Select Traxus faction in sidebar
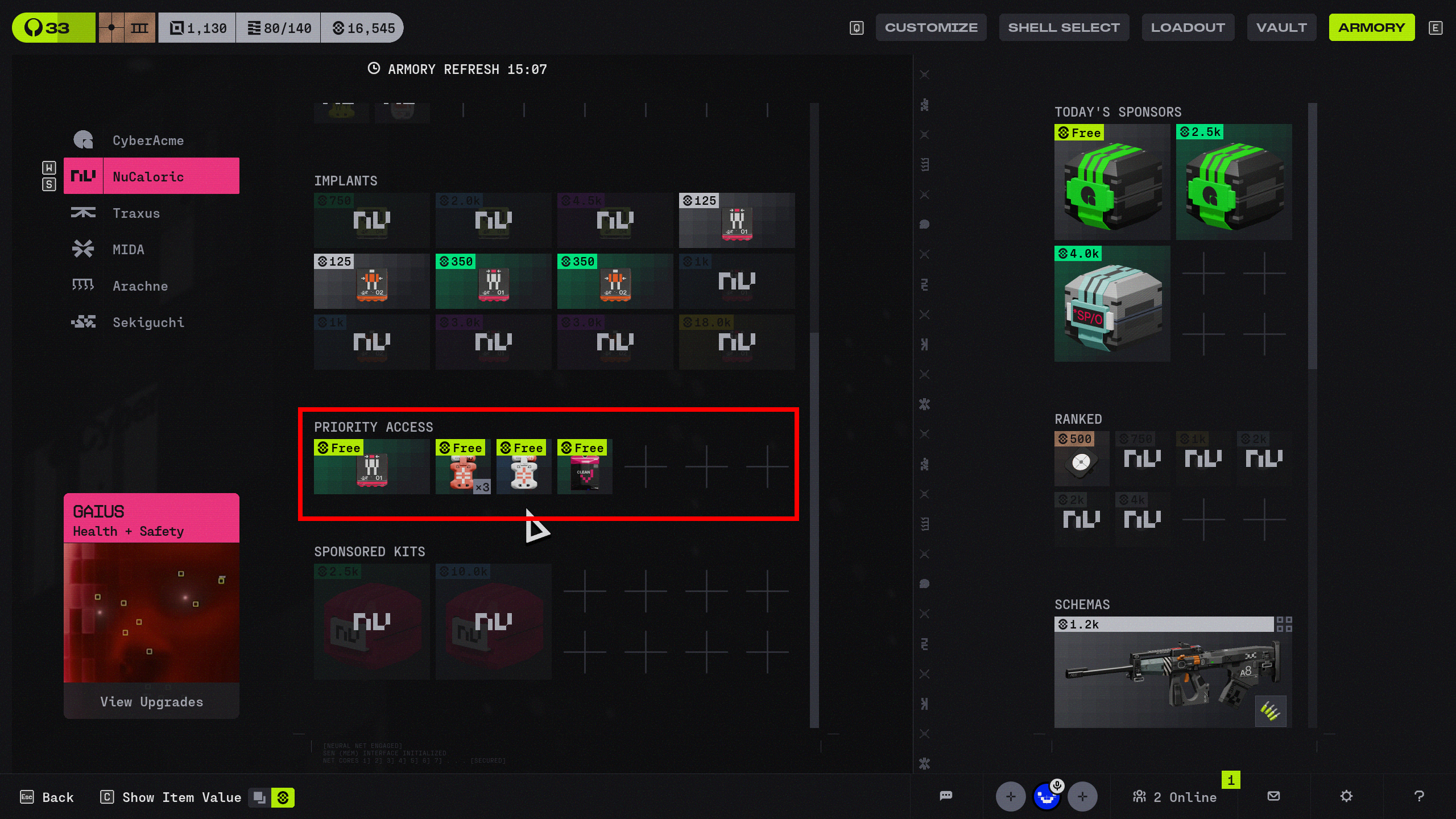1456x819 pixels. coord(136,213)
